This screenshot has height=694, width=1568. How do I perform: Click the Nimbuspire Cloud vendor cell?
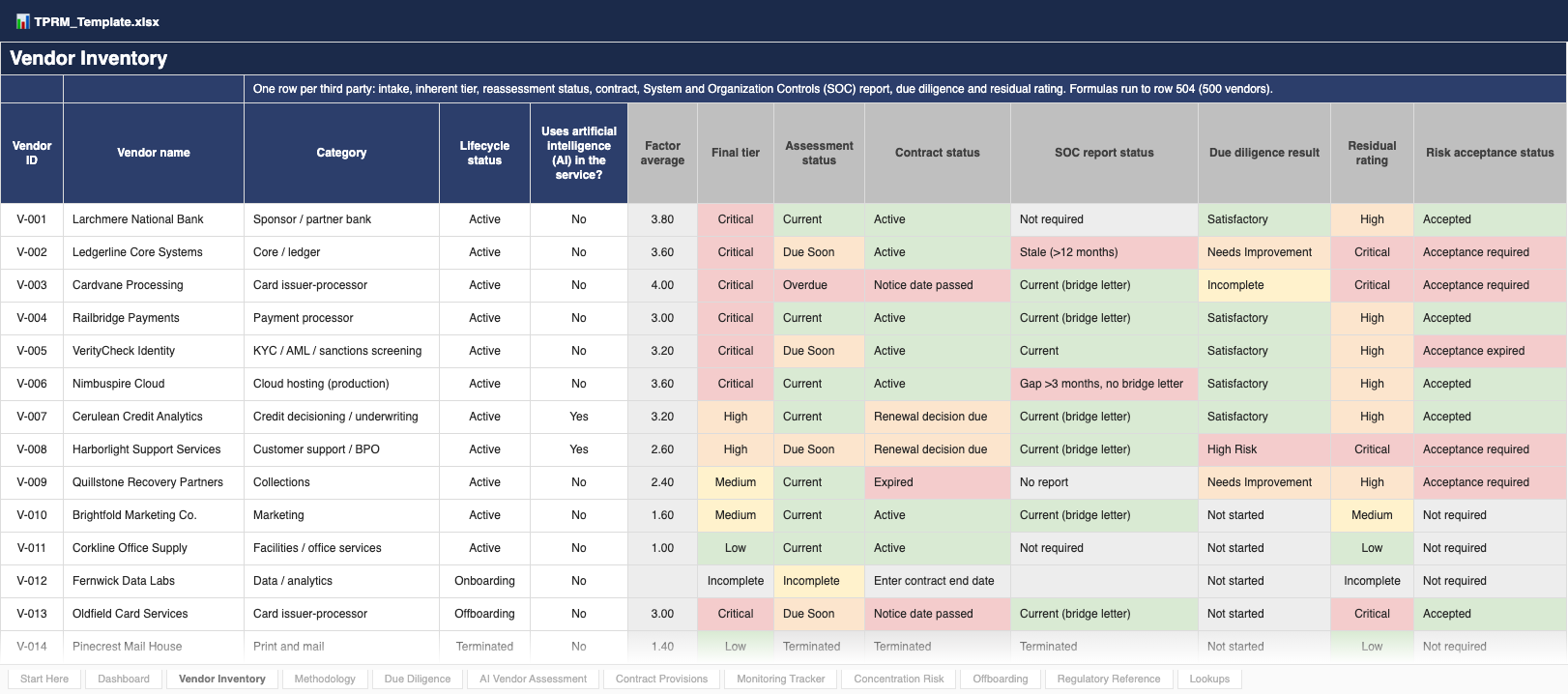tap(154, 384)
